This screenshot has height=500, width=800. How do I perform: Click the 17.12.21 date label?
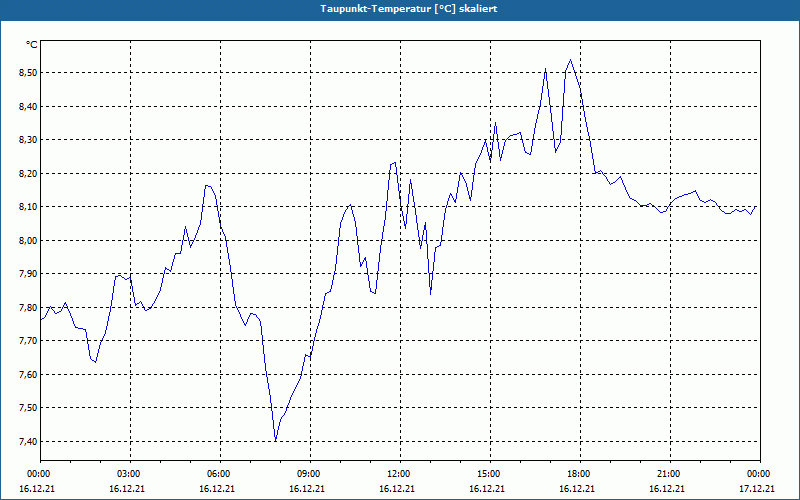click(757, 488)
